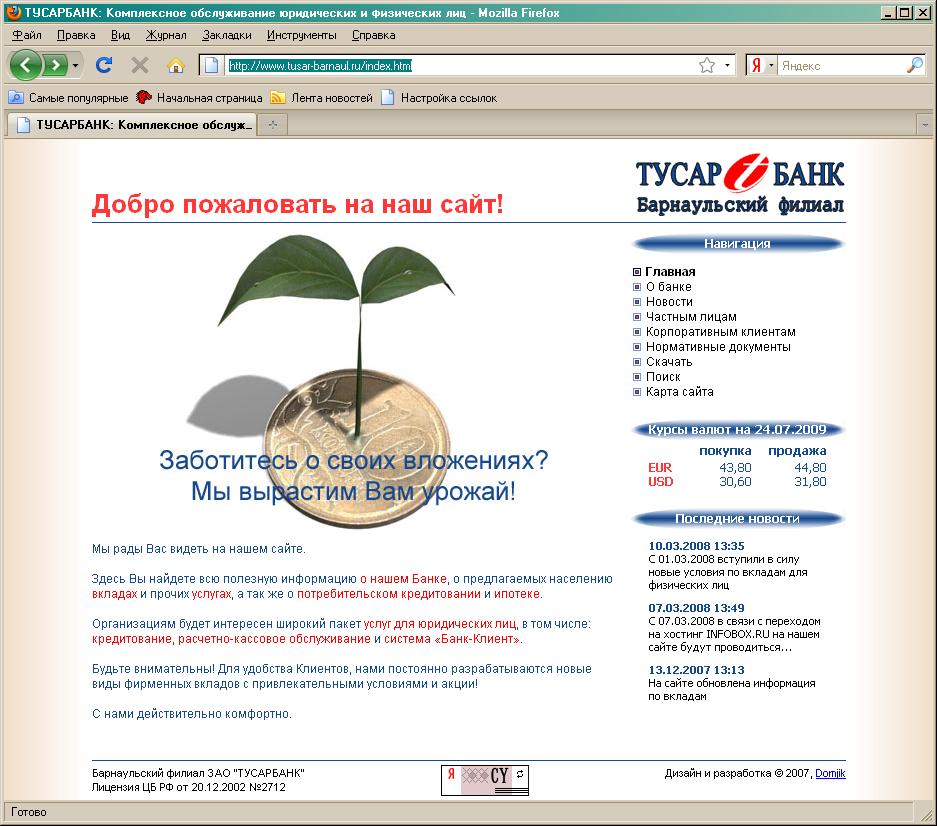Click the Yandex CY counter badge
Viewport: 937px width, 826px height.
pos(485,780)
